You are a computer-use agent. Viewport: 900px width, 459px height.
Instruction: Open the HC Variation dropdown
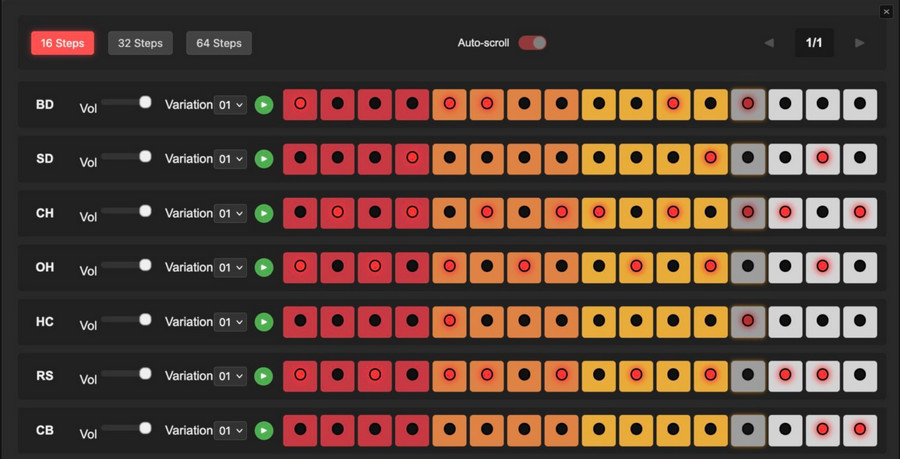tap(230, 322)
